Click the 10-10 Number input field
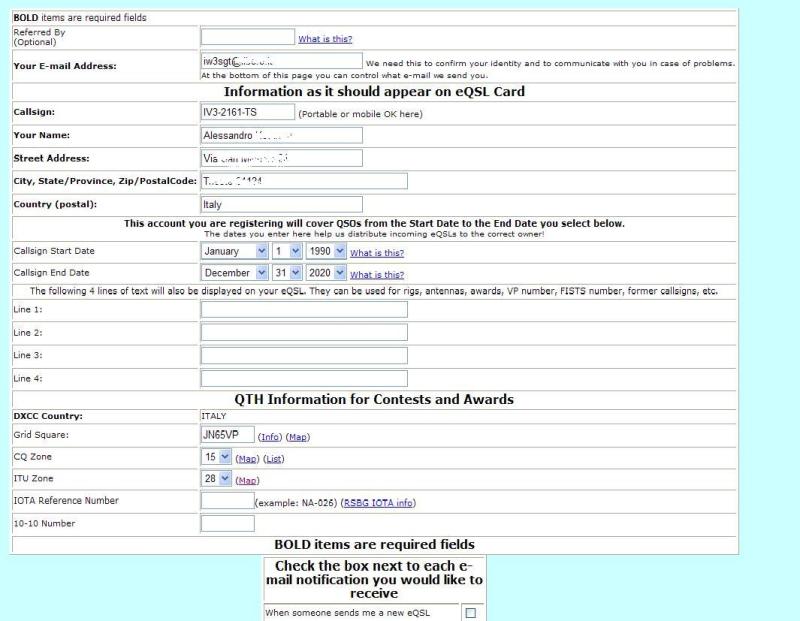 click(228, 524)
